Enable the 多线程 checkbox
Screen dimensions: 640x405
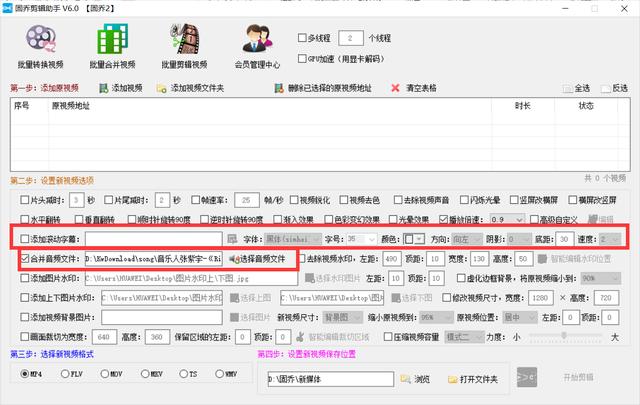coord(302,38)
